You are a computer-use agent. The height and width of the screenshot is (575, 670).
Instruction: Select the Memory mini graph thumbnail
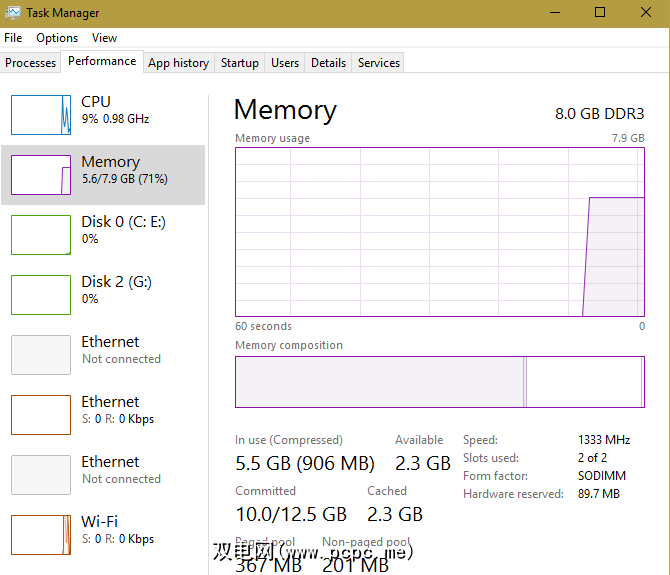point(41,175)
